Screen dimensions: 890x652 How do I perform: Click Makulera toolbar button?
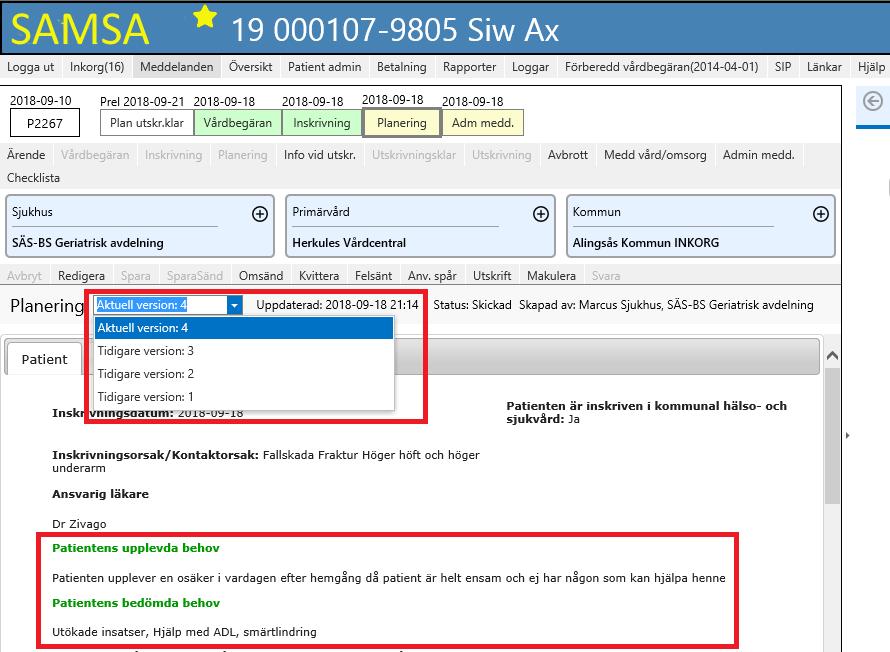(551, 276)
